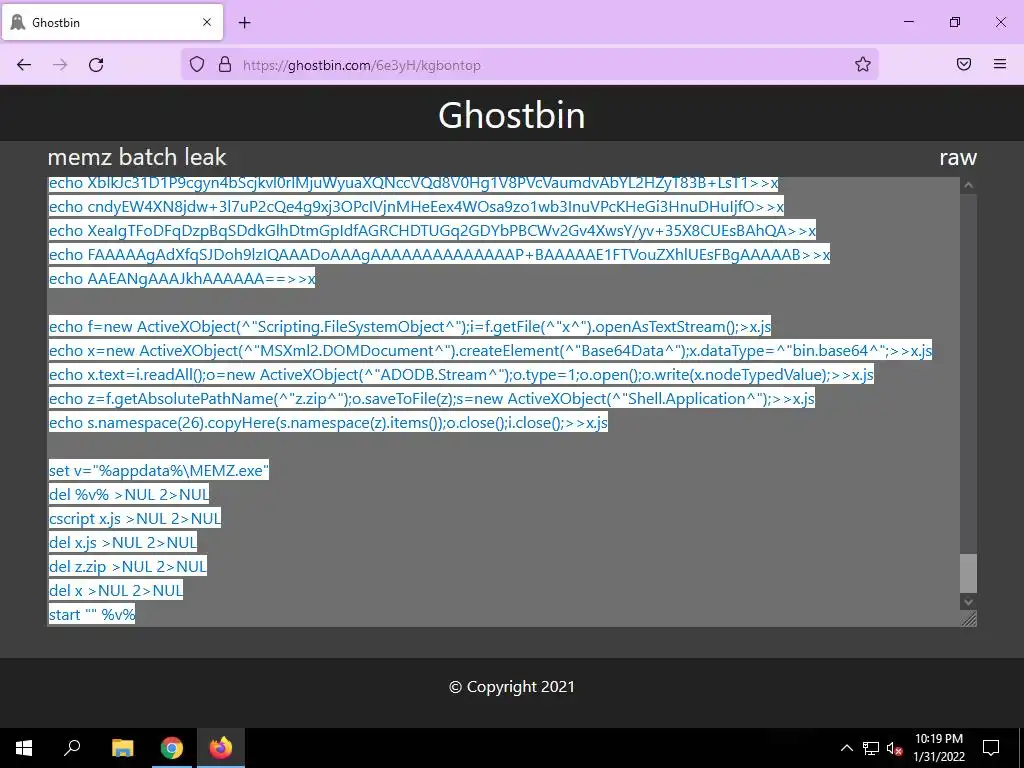Show hidden system tray icons

(x=846, y=748)
